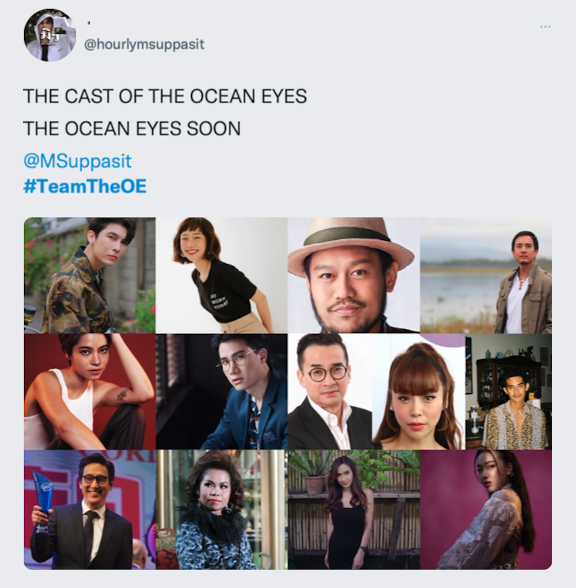View photo of man wearing fedora hat
The width and height of the screenshot is (576, 588).
point(354,275)
